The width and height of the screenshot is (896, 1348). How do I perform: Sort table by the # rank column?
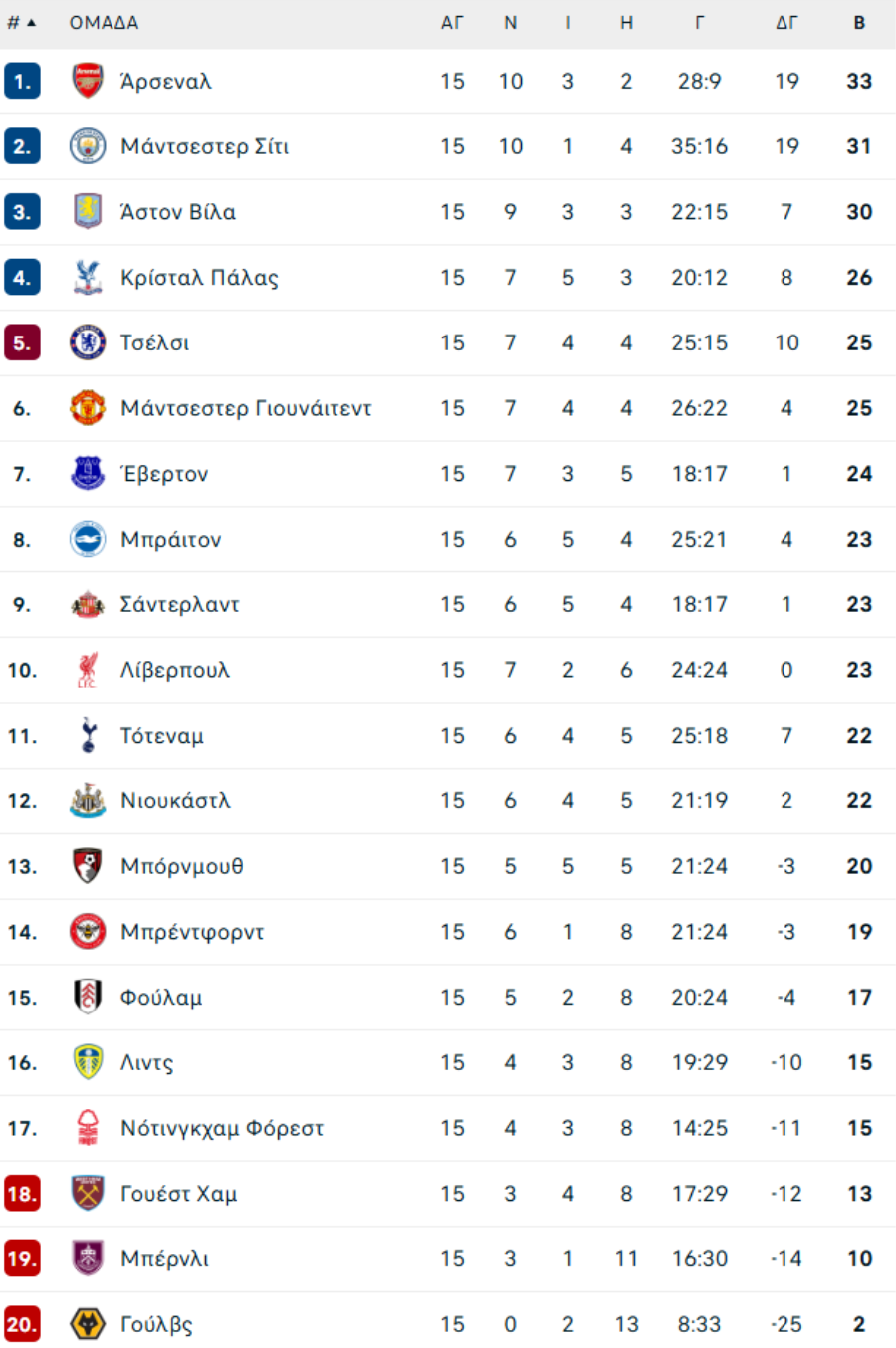(21, 22)
